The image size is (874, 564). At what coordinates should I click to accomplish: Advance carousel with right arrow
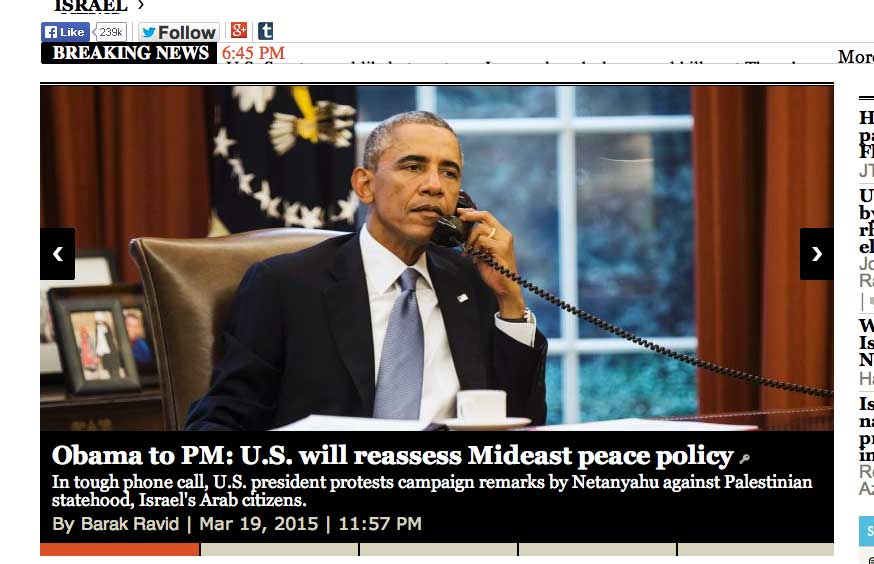[x=817, y=254]
